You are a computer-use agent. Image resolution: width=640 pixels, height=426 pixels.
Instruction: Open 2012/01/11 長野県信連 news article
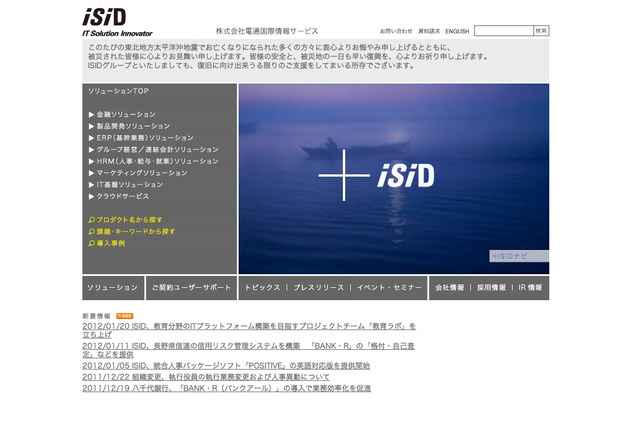coord(248,350)
